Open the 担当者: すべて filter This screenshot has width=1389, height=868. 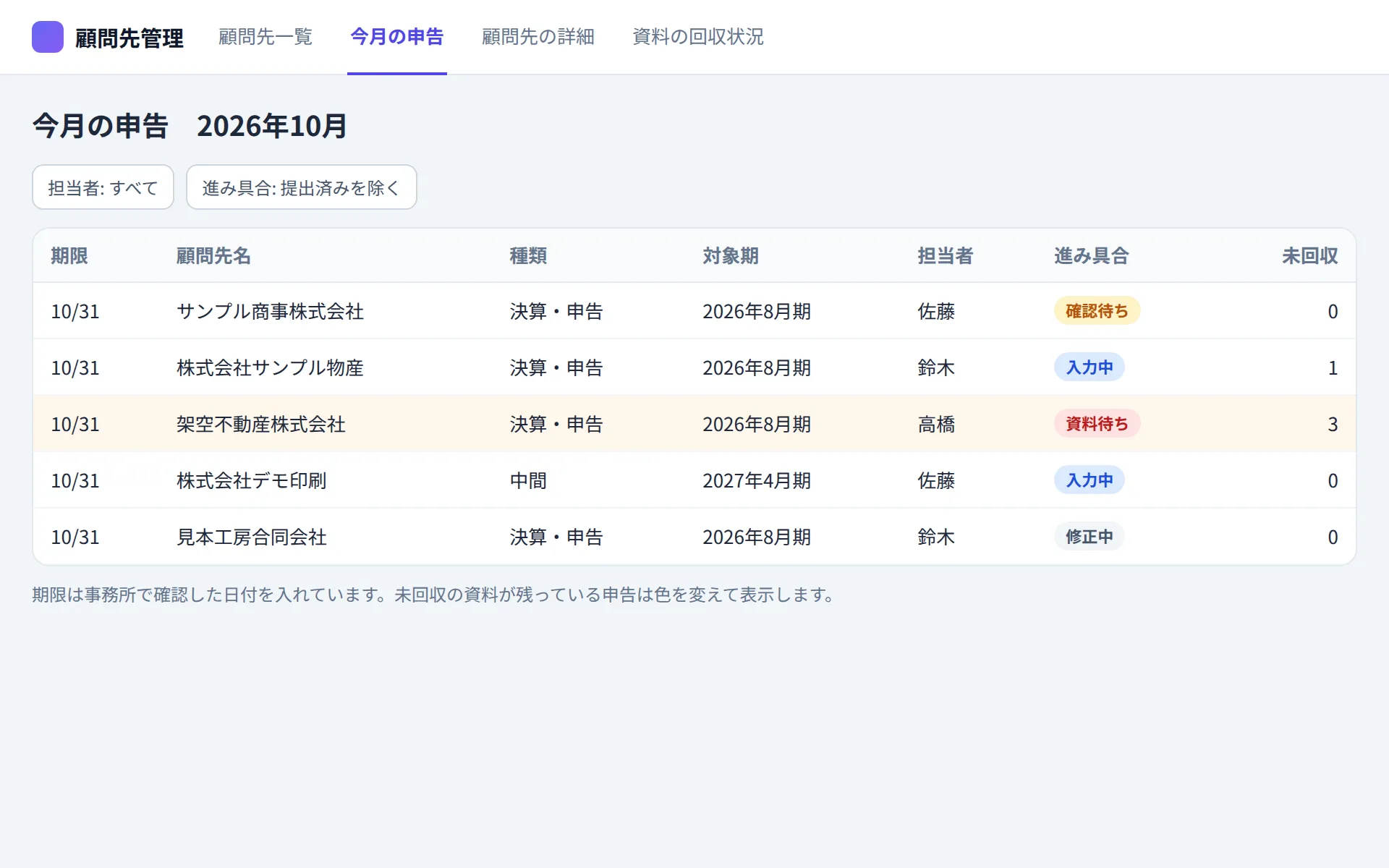[103, 187]
